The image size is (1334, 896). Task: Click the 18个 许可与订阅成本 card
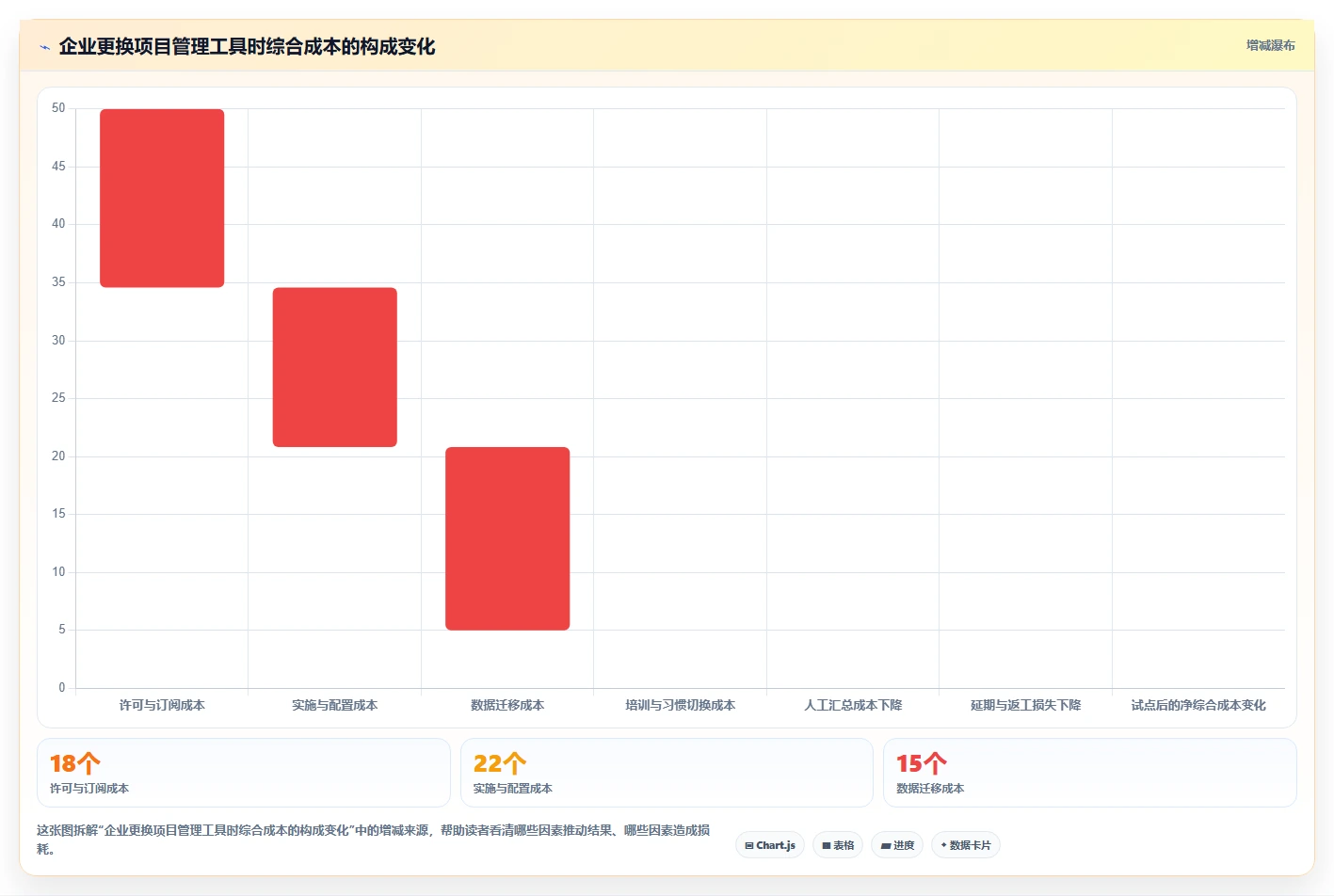(244, 773)
